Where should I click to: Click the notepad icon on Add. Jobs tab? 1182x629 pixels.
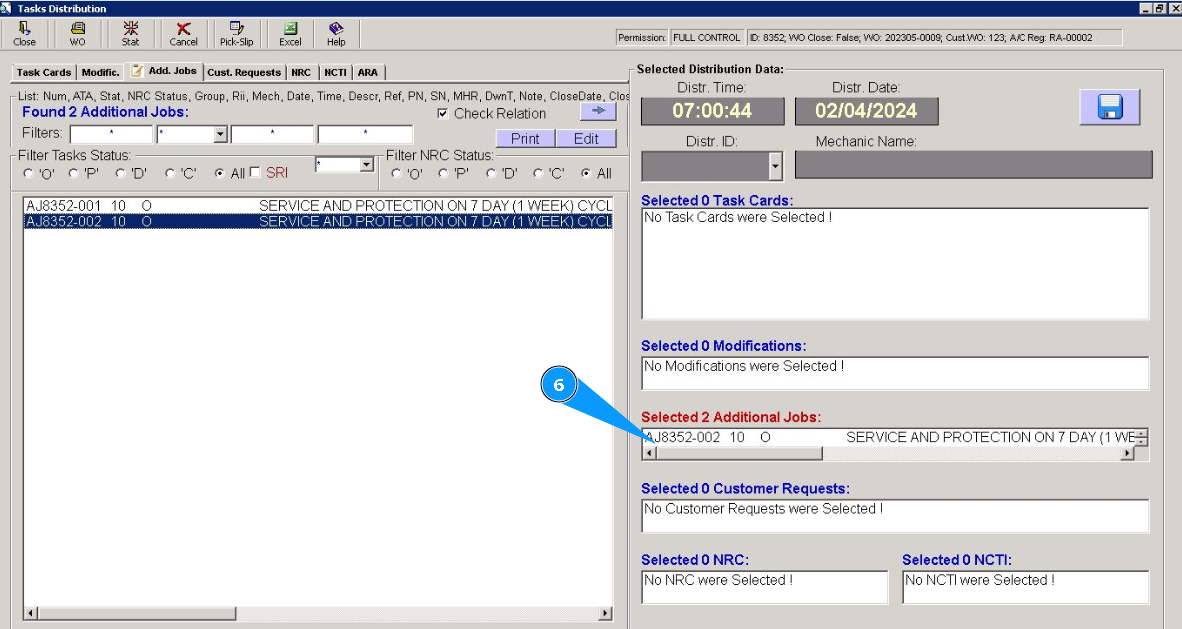136,70
